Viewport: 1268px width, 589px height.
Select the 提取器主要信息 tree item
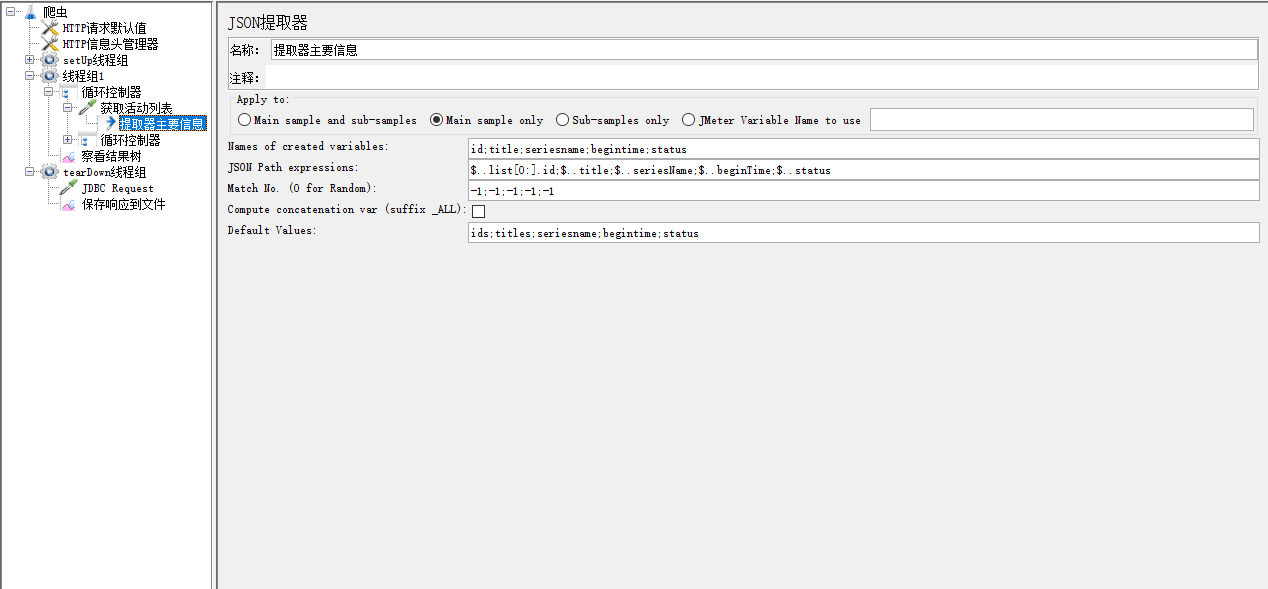click(x=162, y=124)
